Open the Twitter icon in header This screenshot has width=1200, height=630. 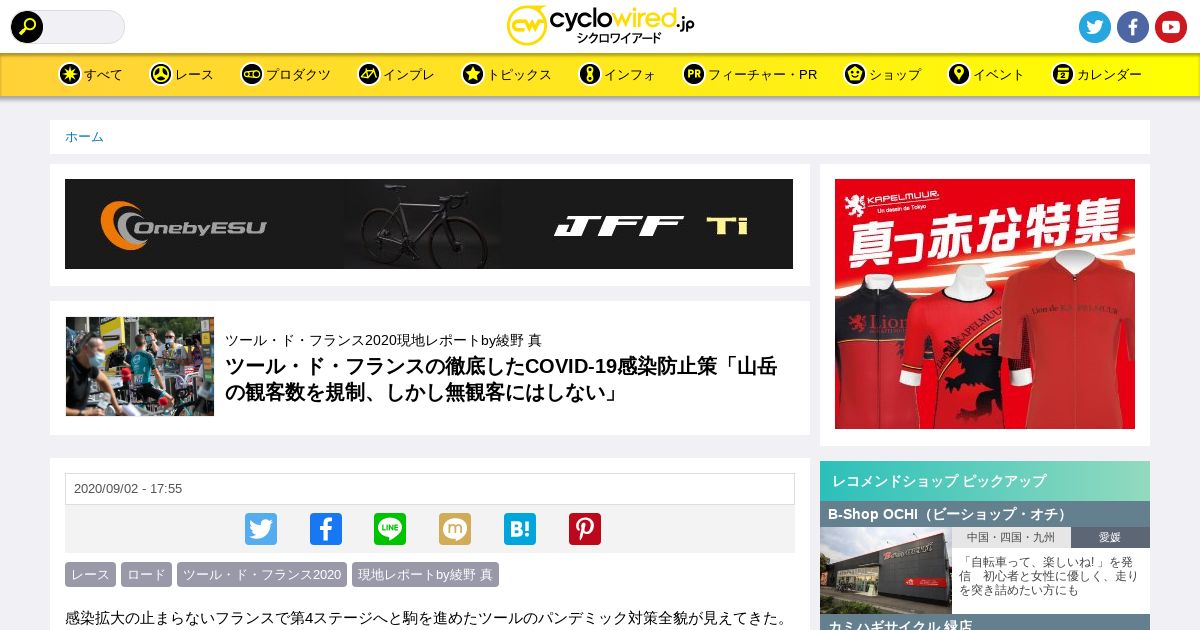1095,27
